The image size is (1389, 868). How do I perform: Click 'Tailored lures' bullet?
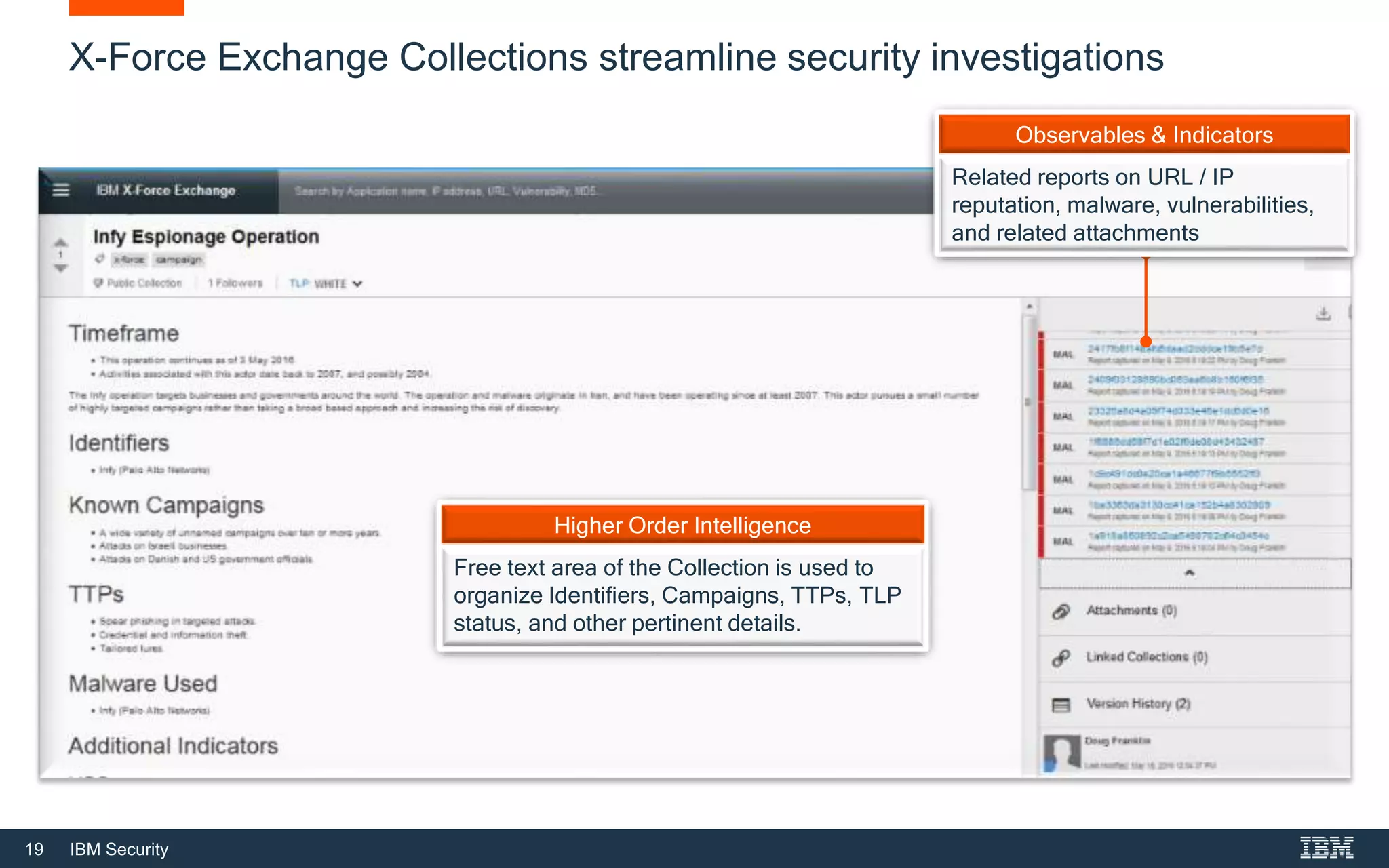tap(131, 648)
